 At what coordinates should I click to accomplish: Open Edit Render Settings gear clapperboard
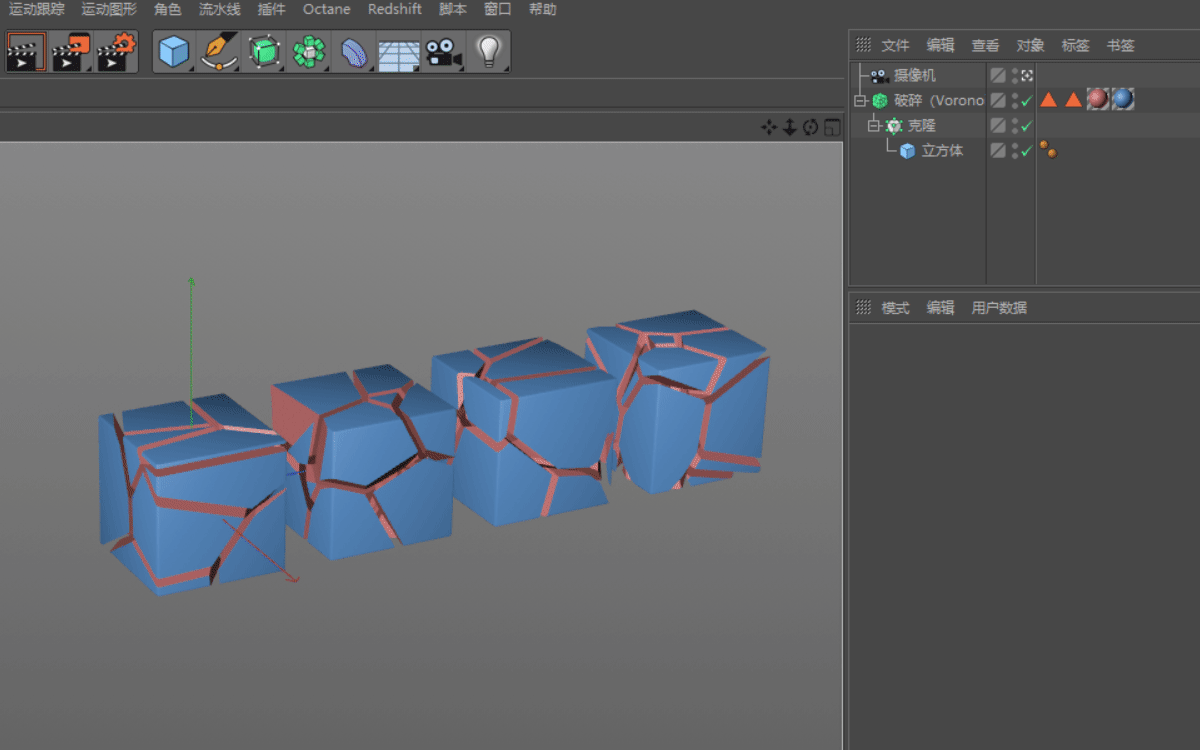(116, 51)
